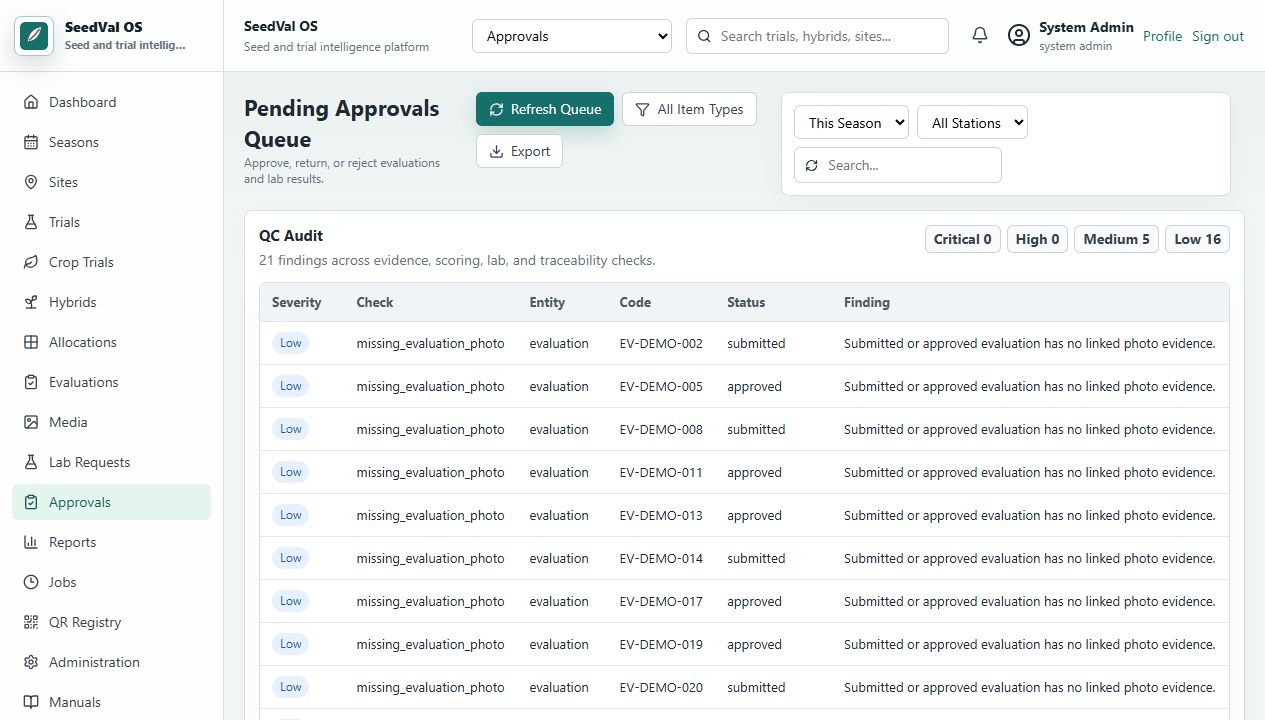Click the Evaluations clipboard icon
The image size is (1265, 720).
pyautogui.click(x=31, y=382)
